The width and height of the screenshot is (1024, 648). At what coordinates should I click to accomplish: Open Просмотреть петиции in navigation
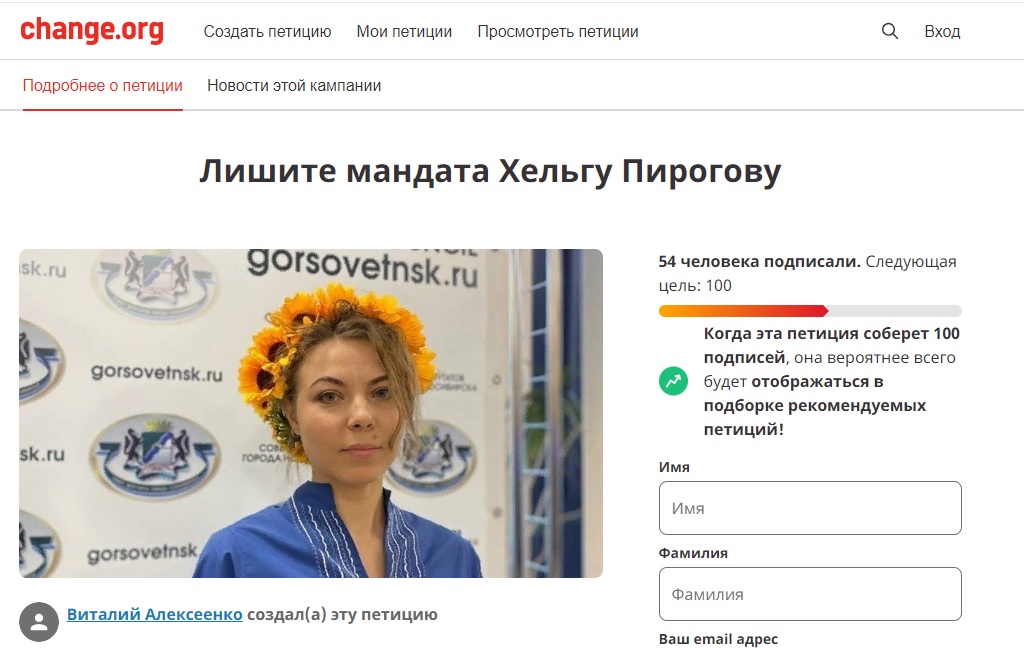tap(558, 31)
